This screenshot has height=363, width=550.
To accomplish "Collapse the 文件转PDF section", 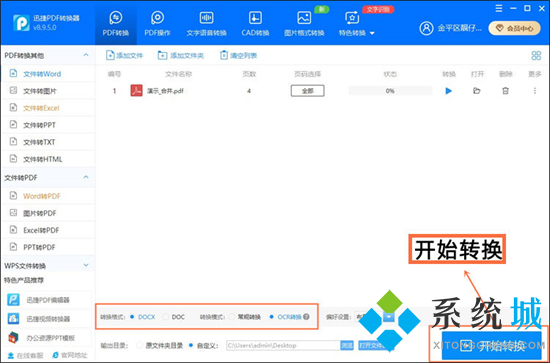I will 86,177.
